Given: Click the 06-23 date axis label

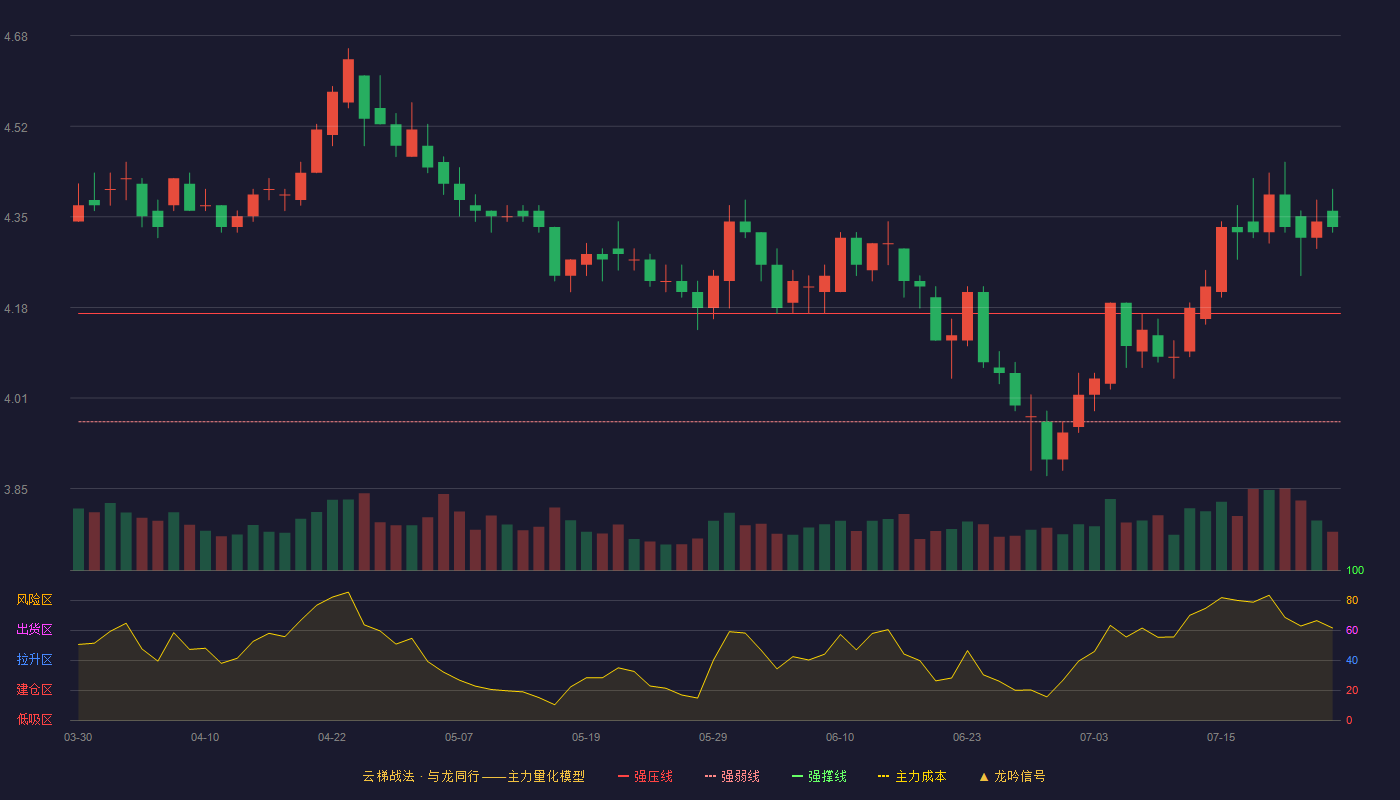Looking at the screenshot, I should click(x=967, y=737).
